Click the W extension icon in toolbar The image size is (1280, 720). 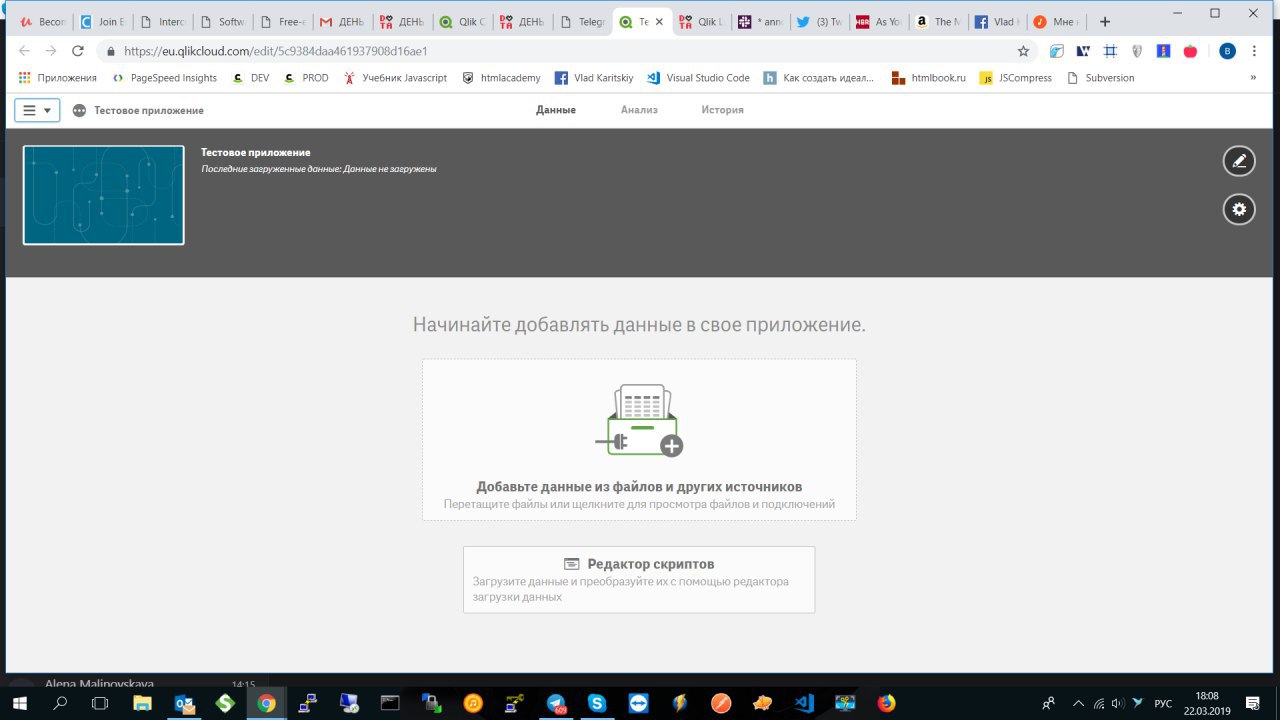point(1083,51)
